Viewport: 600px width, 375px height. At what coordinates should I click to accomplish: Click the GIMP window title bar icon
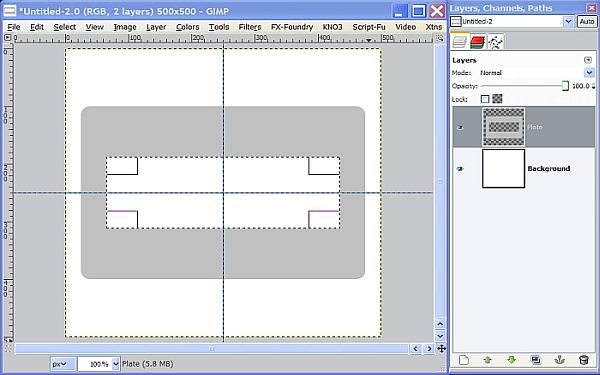coord(9,11)
